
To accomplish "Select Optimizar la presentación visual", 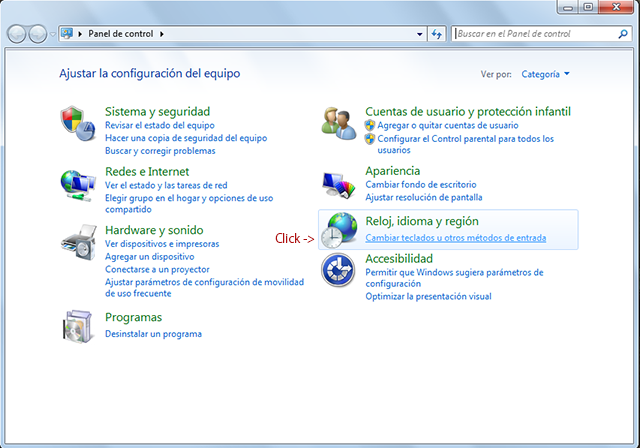I will coord(428,296).
